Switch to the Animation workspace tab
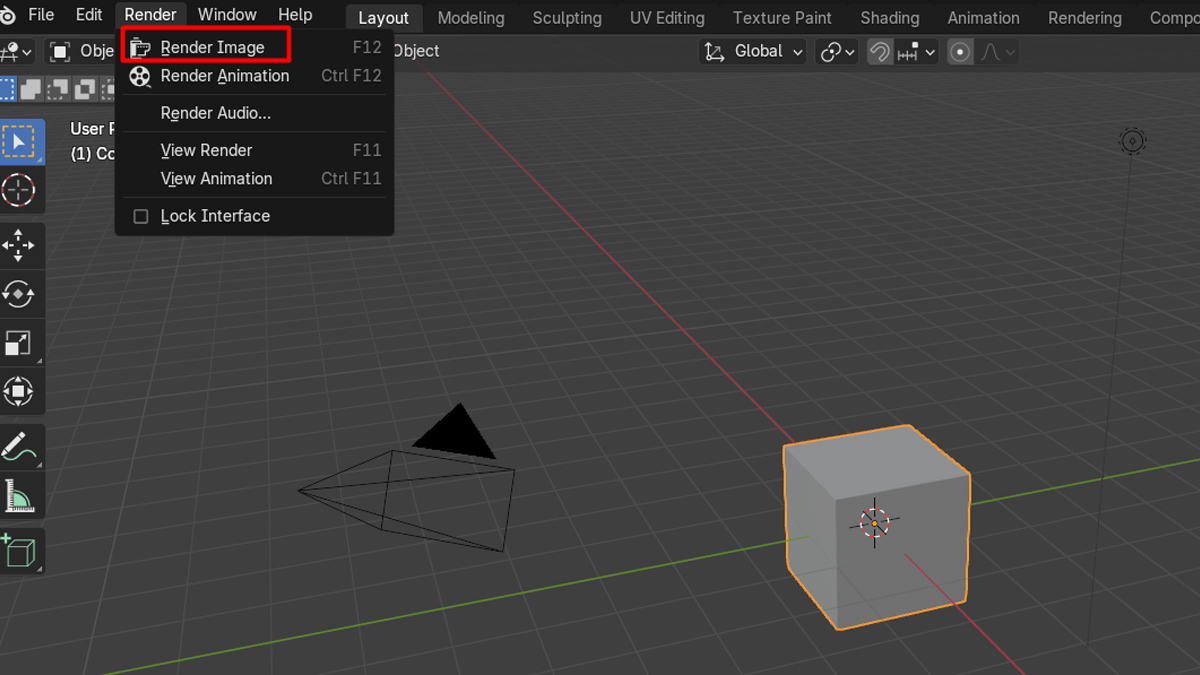 coord(984,18)
